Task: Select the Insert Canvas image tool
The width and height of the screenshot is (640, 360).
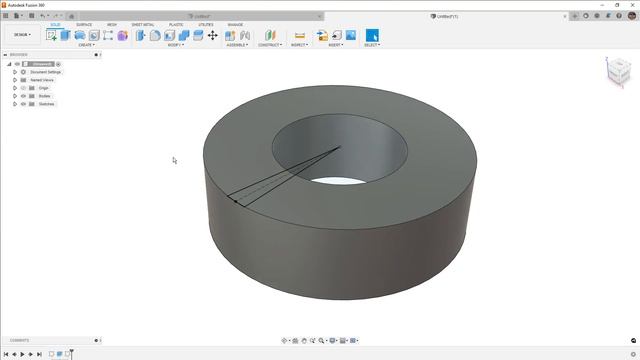Action: (x=351, y=36)
